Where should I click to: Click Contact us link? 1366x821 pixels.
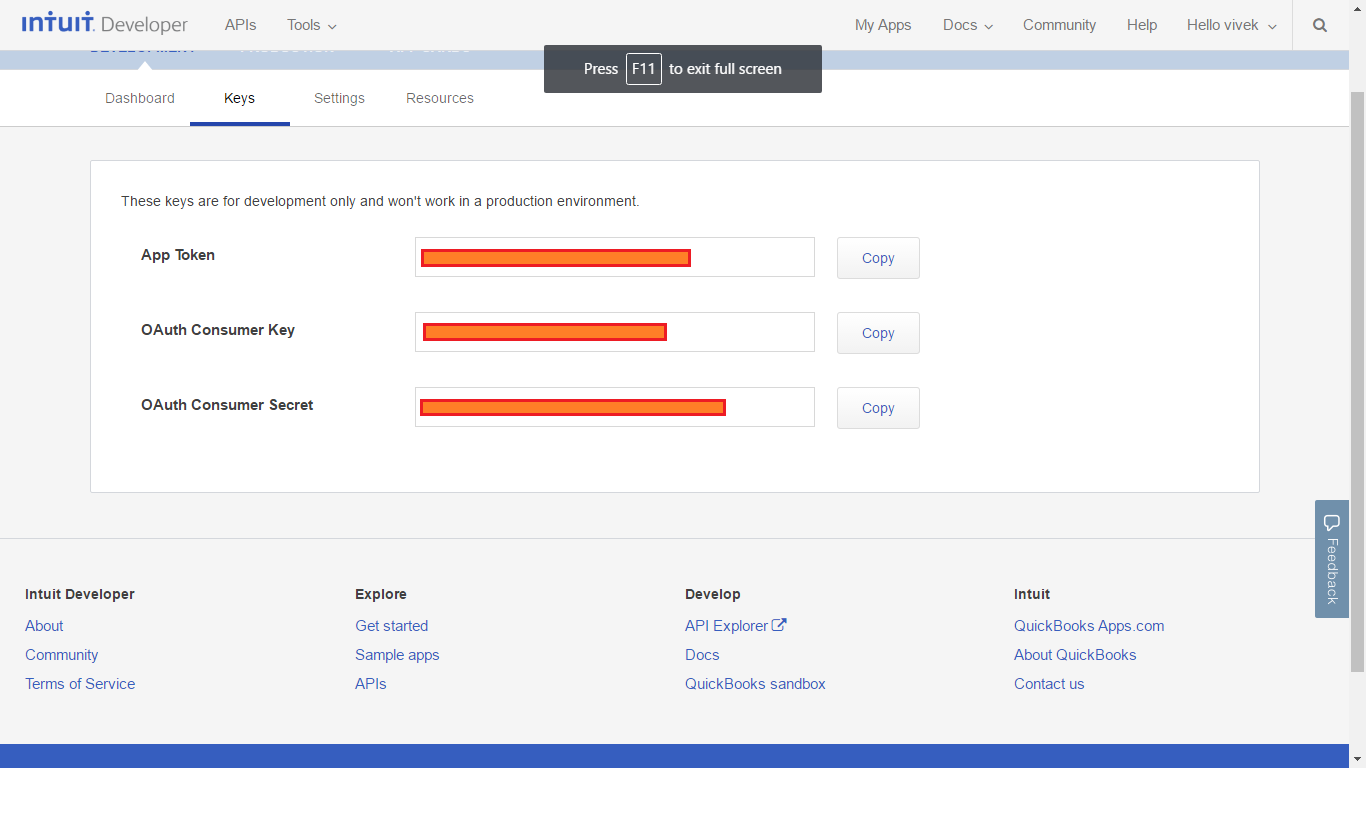click(1049, 684)
